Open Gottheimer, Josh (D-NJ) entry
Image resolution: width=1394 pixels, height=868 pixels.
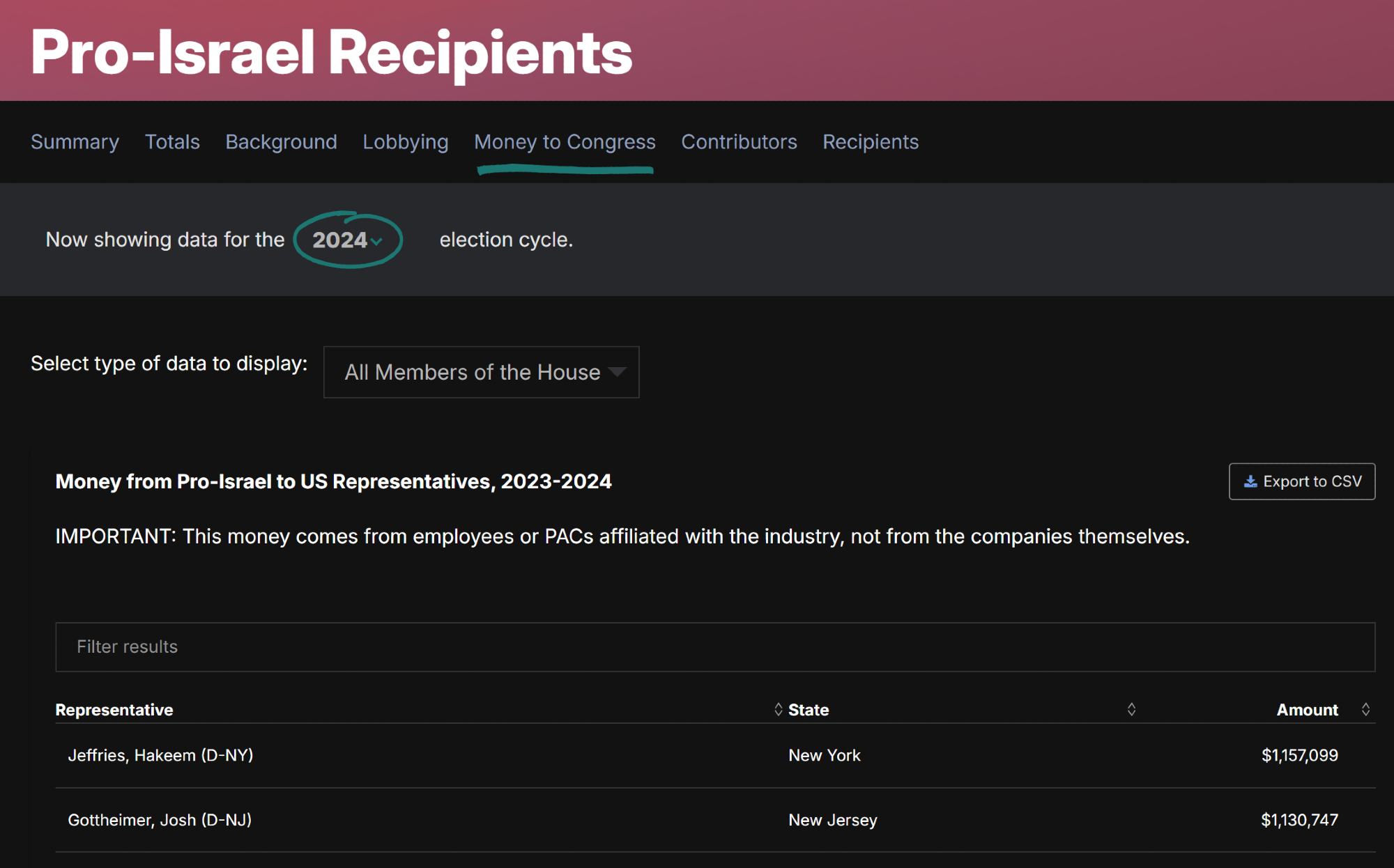click(160, 820)
